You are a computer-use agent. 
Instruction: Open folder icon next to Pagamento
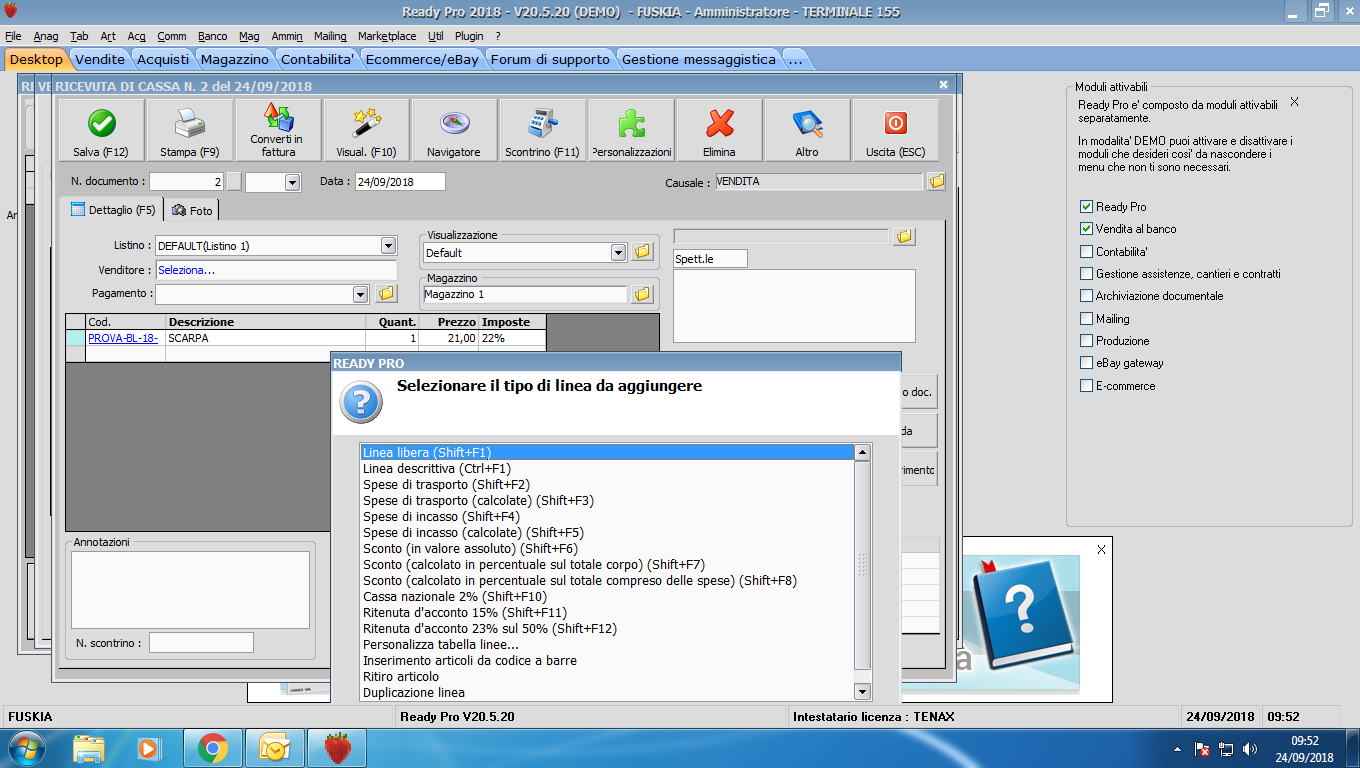[x=386, y=294]
